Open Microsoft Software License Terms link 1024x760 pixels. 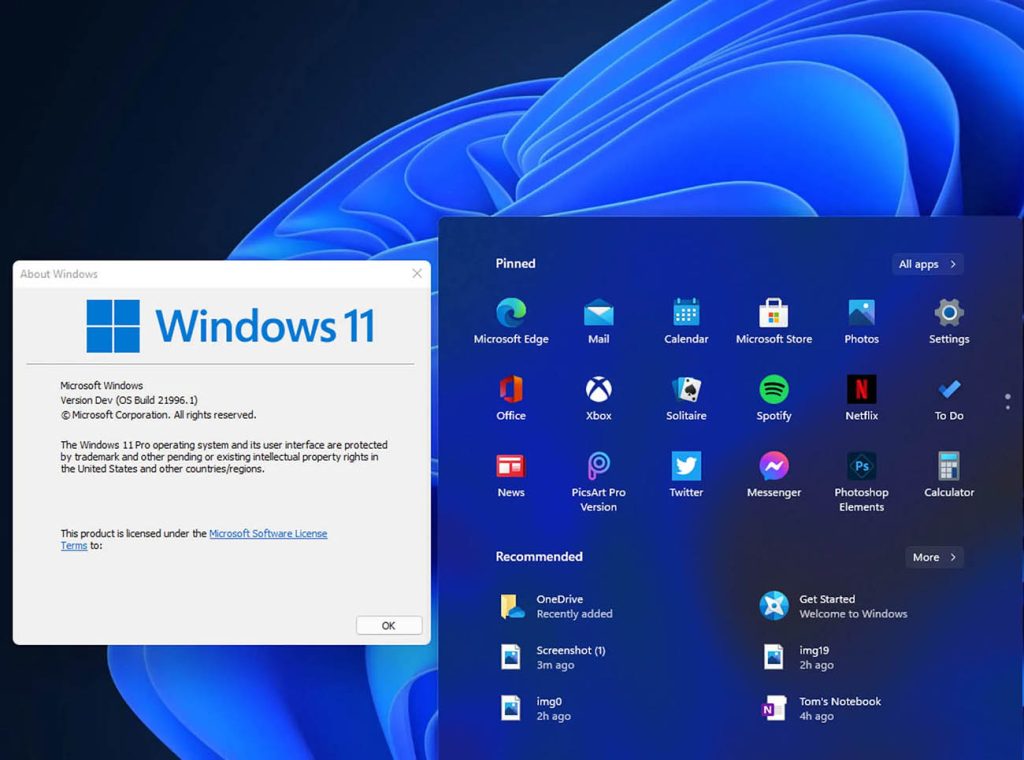[268, 533]
